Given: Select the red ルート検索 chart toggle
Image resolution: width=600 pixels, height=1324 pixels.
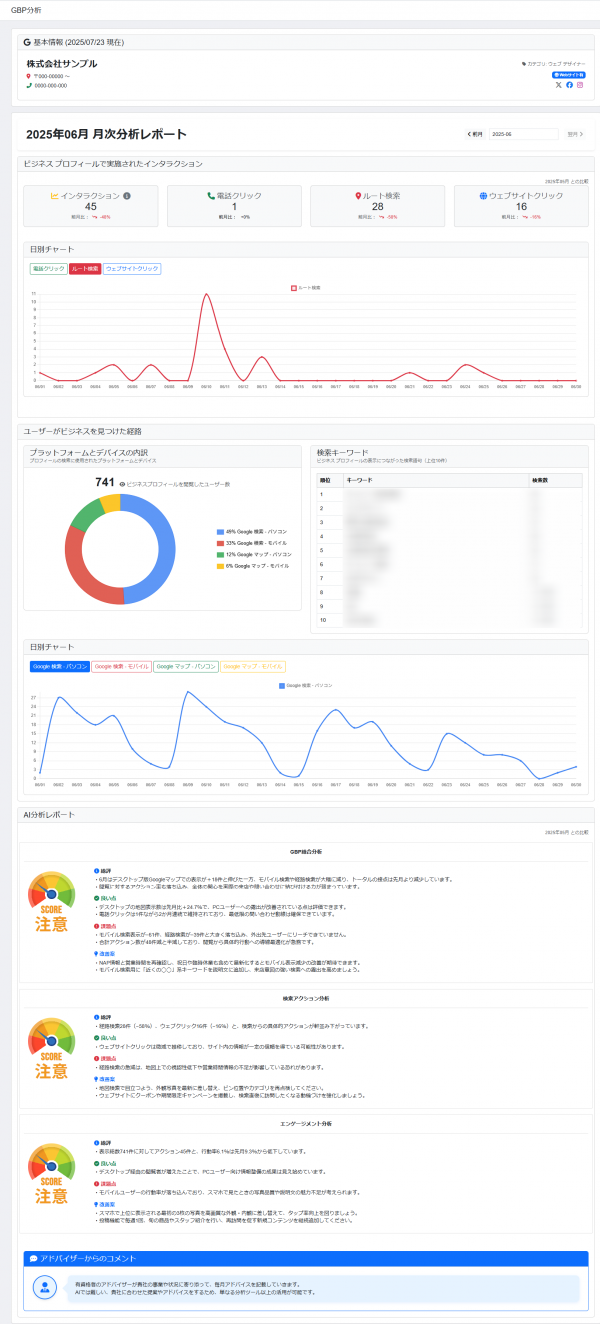Looking at the screenshot, I should pyautogui.click(x=85, y=269).
